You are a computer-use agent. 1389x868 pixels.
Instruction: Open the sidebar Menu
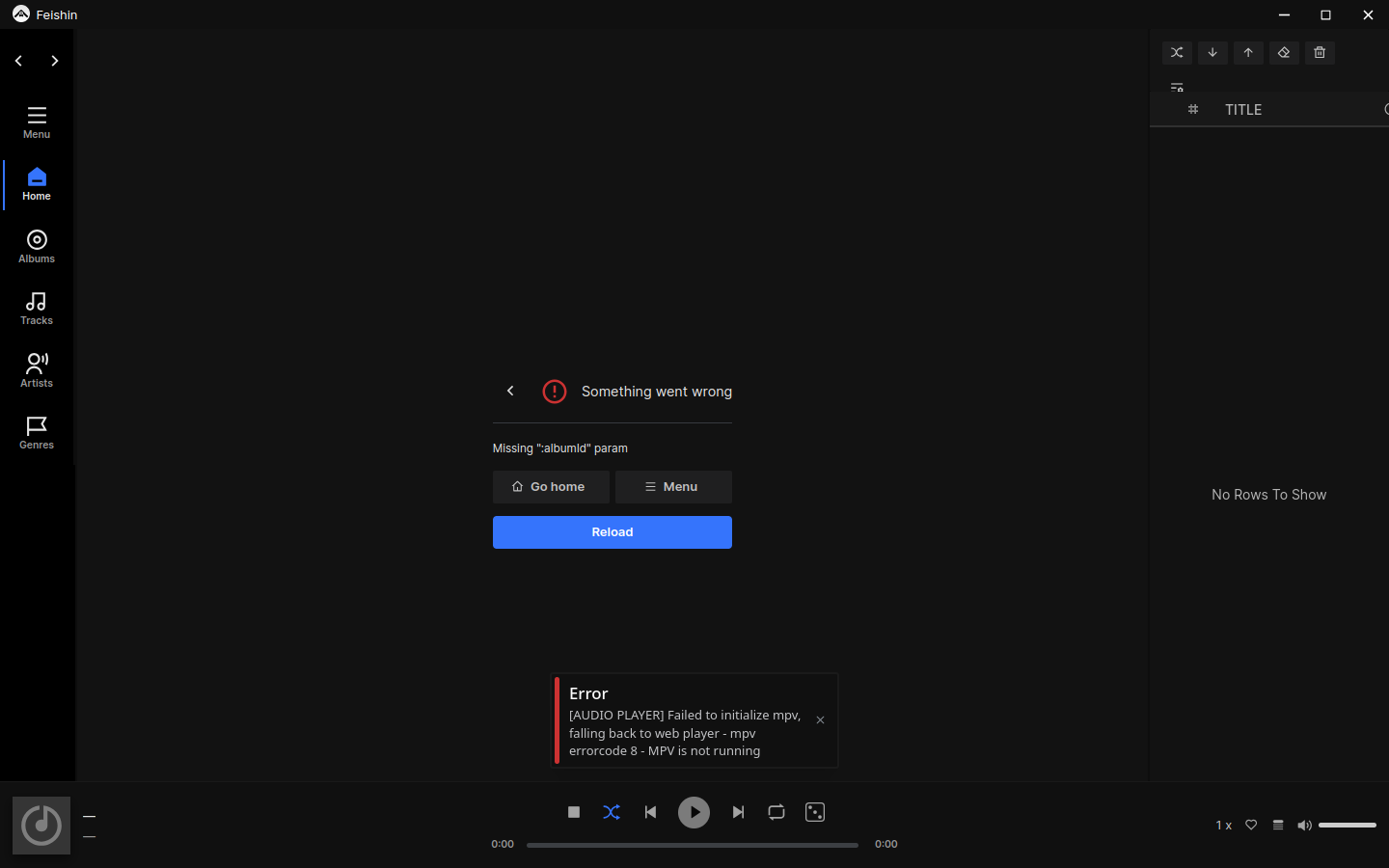tap(37, 122)
